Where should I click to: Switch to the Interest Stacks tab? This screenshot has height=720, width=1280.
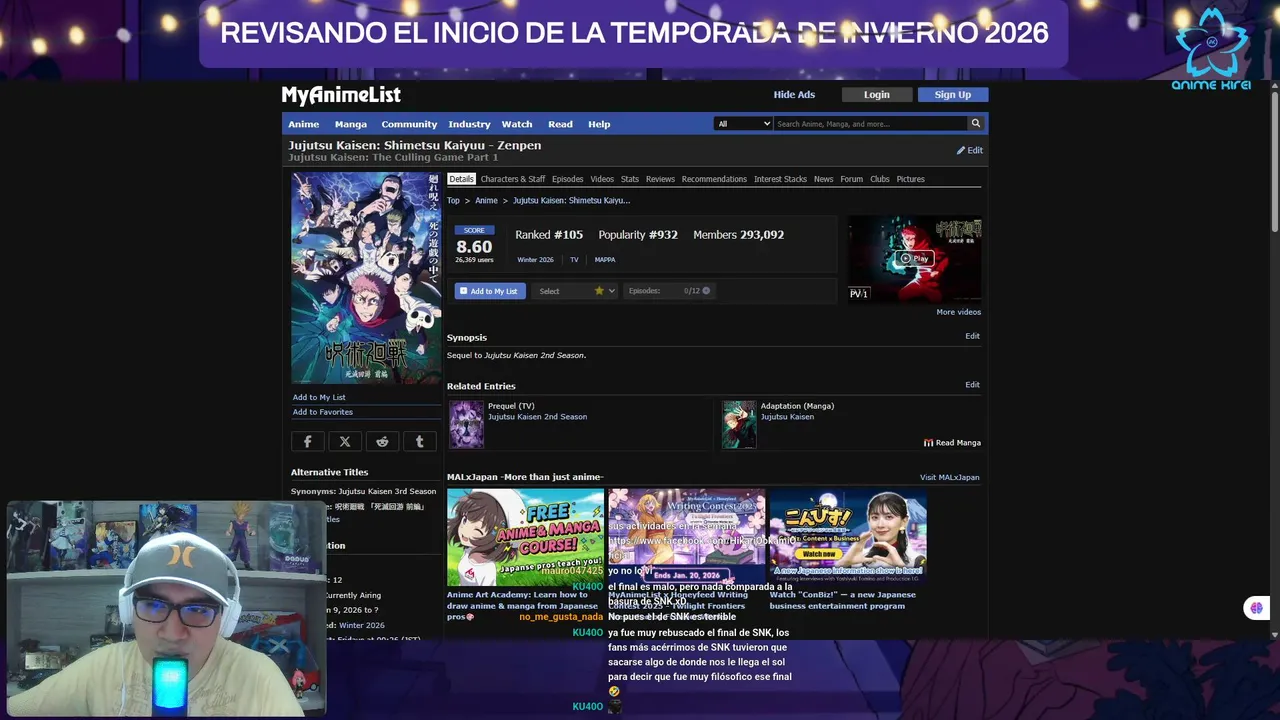(x=780, y=179)
